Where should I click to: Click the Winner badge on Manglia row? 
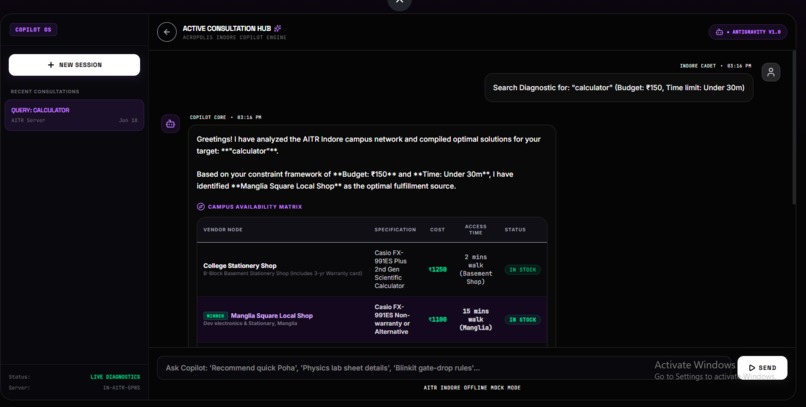pyautogui.click(x=215, y=316)
